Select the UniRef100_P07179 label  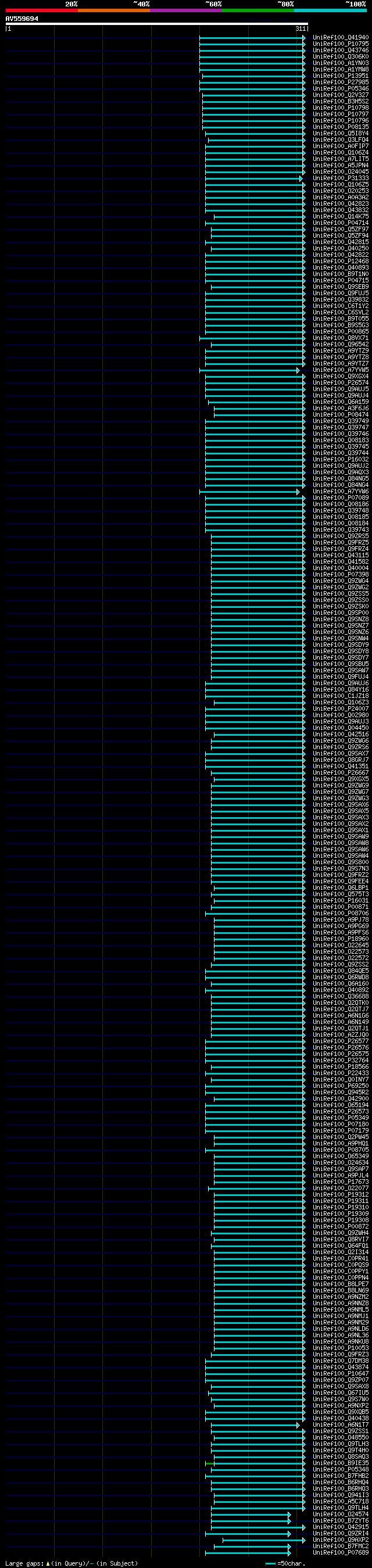[341, 1130]
